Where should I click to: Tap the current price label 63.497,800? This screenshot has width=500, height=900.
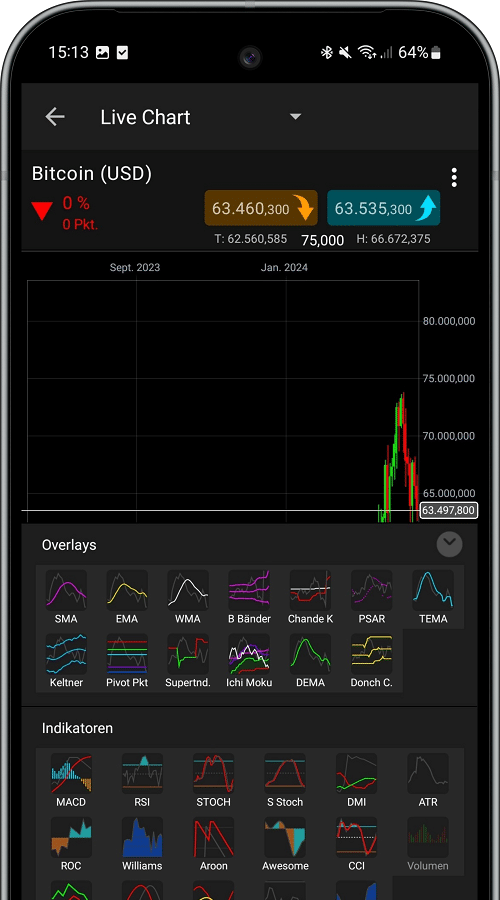449,510
